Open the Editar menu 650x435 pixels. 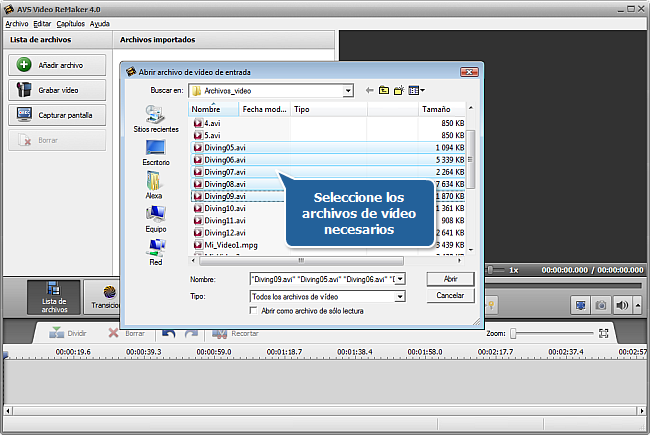[x=42, y=24]
